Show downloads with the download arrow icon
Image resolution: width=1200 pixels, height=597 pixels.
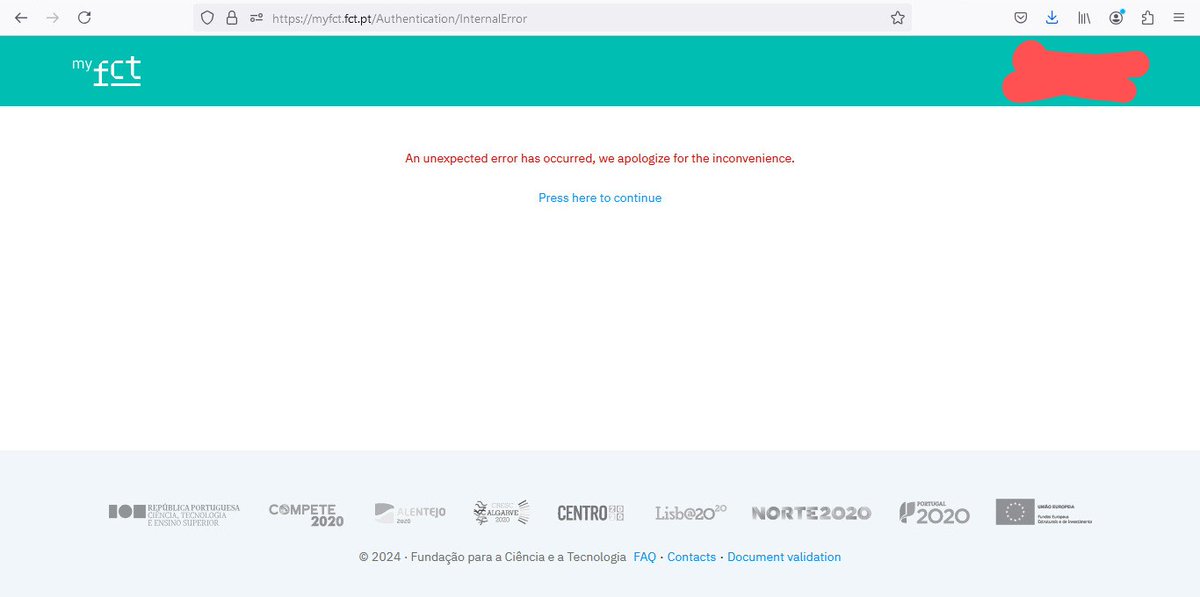point(1052,18)
